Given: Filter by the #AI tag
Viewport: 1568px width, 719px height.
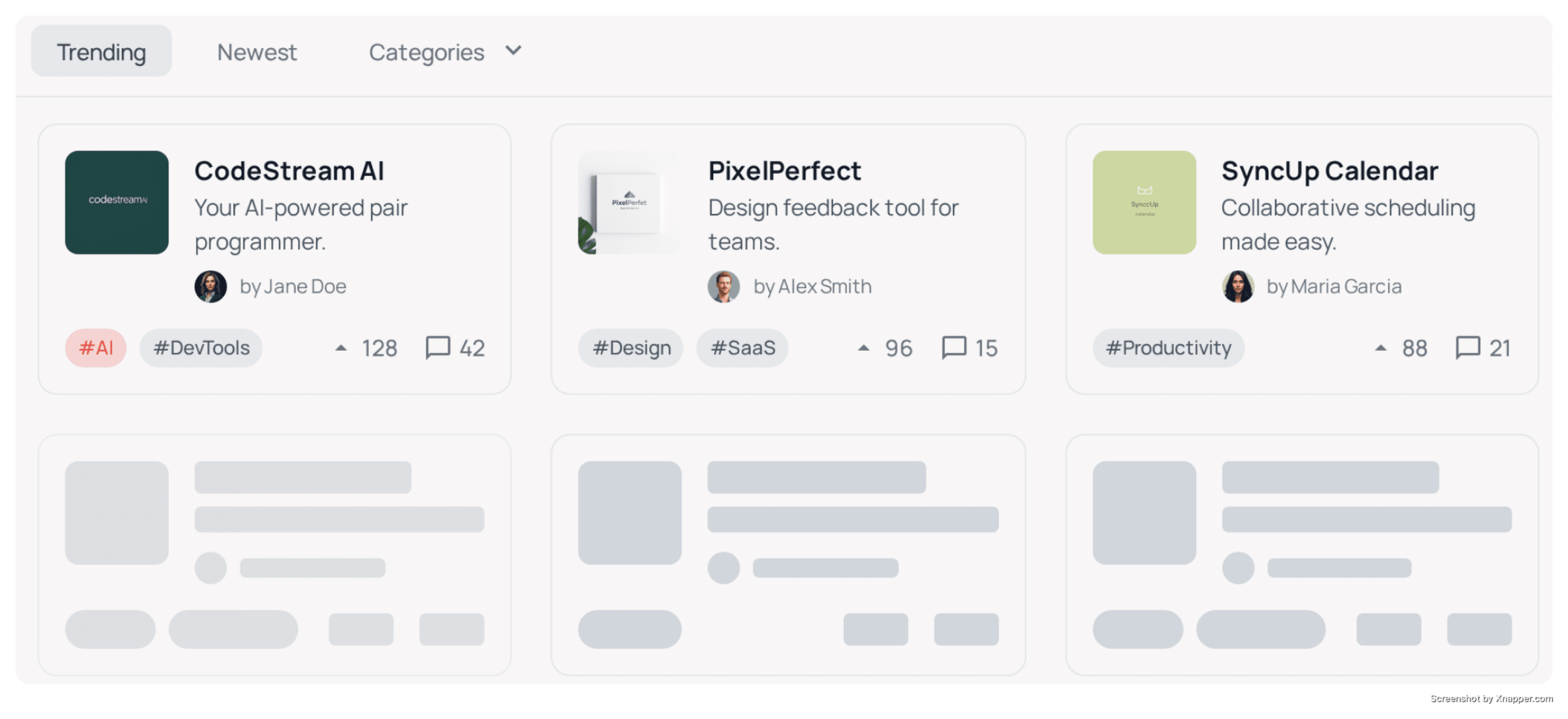Looking at the screenshot, I should pos(96,347).
